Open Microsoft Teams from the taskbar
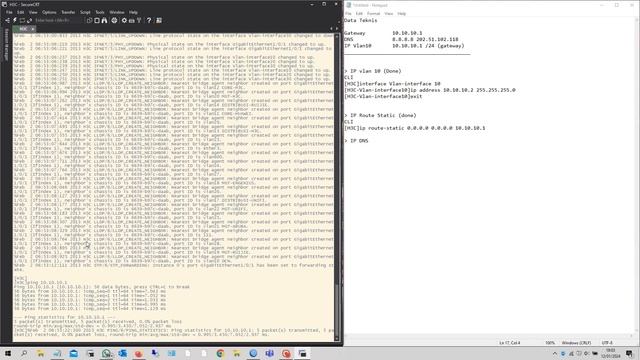The image size is (640, 360). coord(269,353)
